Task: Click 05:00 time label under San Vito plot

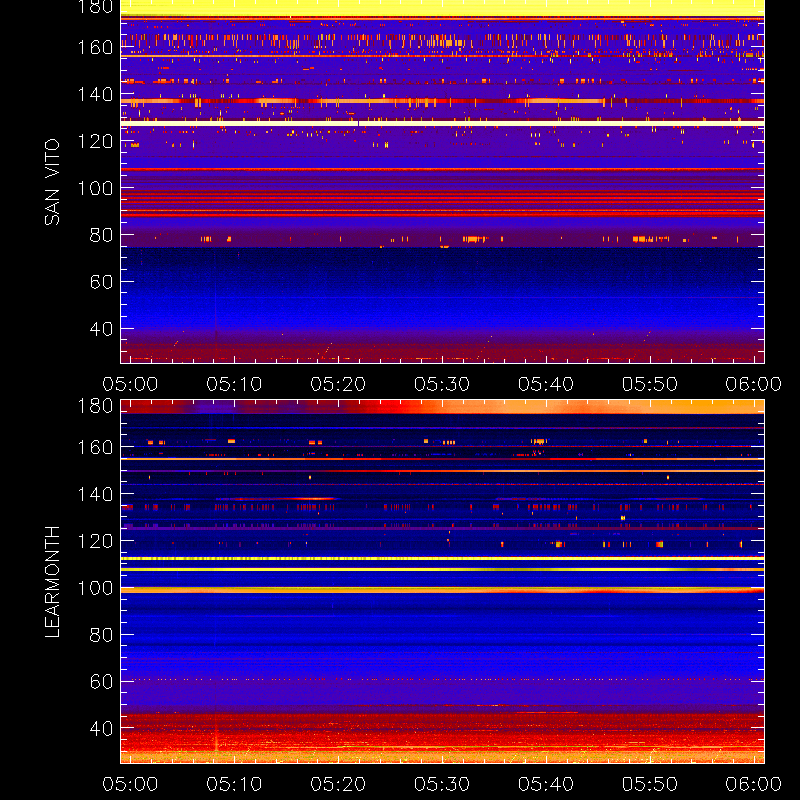Action: [130, 384]
